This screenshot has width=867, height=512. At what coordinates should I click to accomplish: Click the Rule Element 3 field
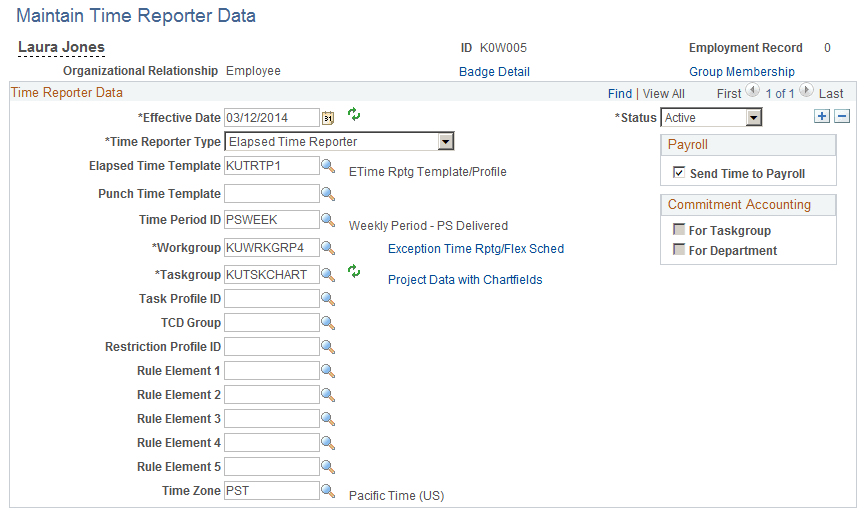click(x=271, y=419)
